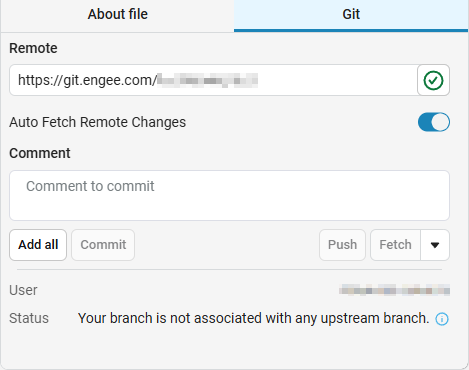Click the Commit button

(x=103, y=245)
